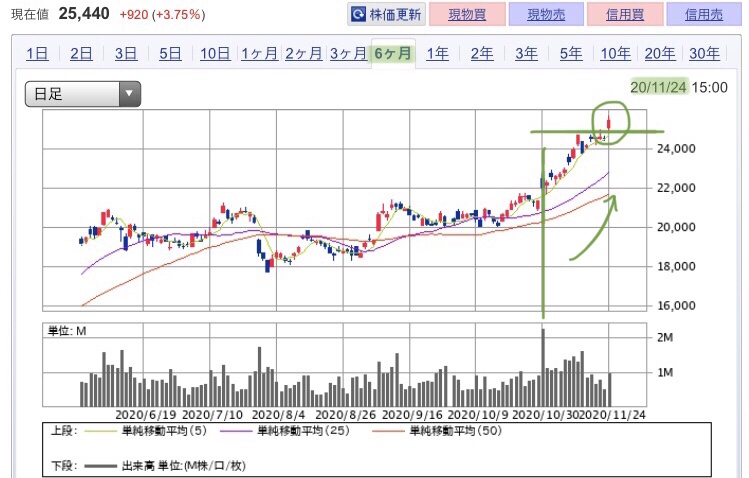749x478 pixels.
Task: Click the 2020/8/4 date axis label
Action: click(x=278, y=414)
